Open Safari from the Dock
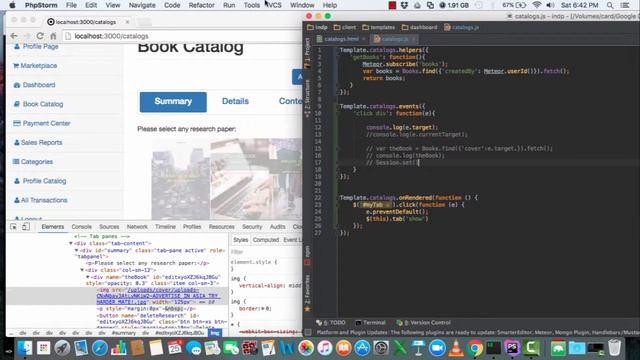This screenshot has width=640, height=360. 100,348
